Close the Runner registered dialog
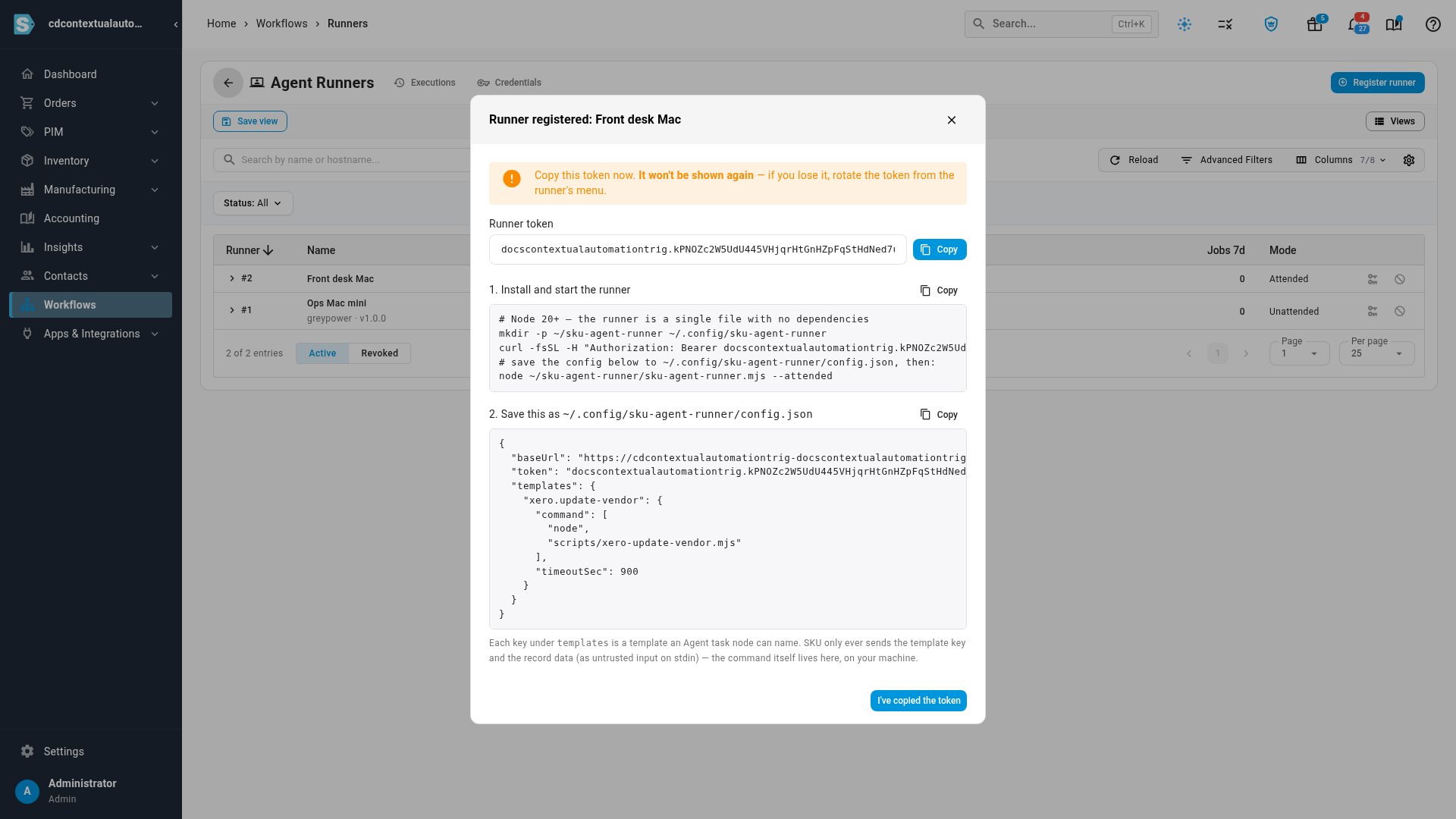1456x819 pixels. pyautogui.click(x=952, y=120)
